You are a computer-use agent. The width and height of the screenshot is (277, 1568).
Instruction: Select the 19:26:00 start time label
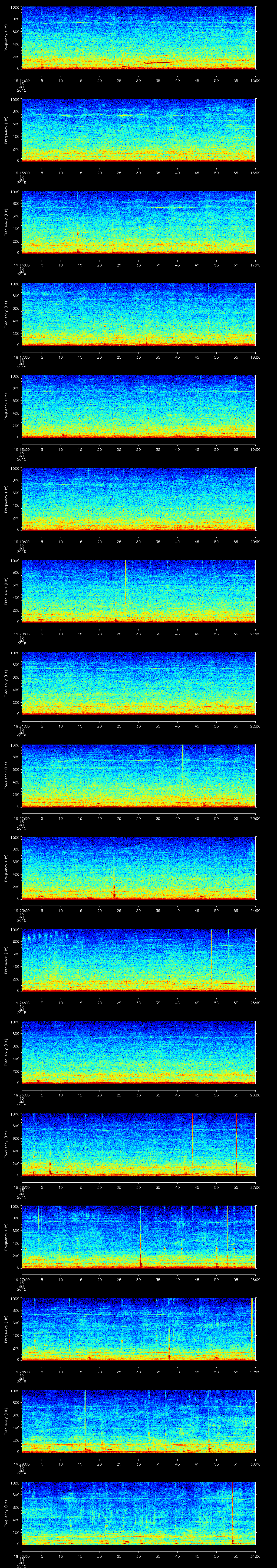(21, 1187)
